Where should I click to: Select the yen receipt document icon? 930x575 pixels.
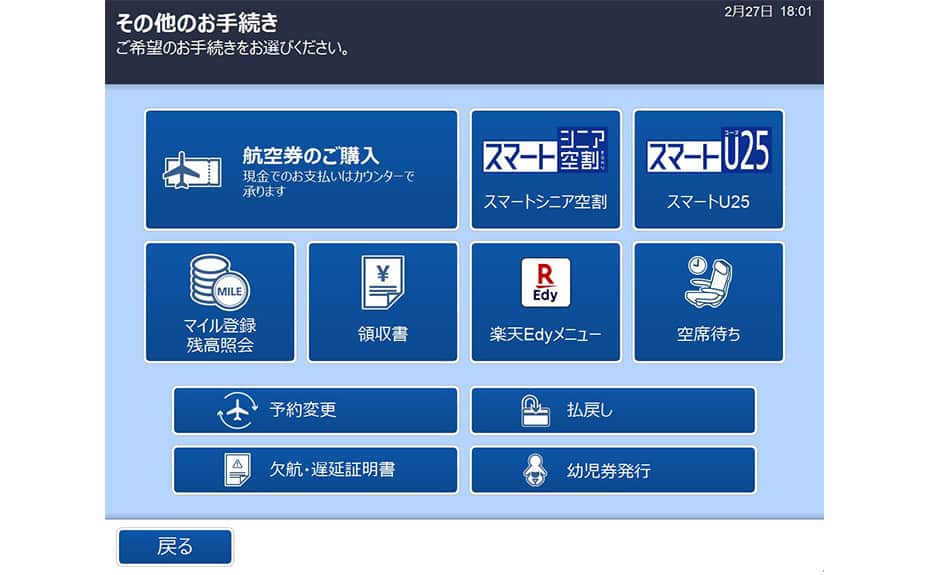tap(382, 282)
